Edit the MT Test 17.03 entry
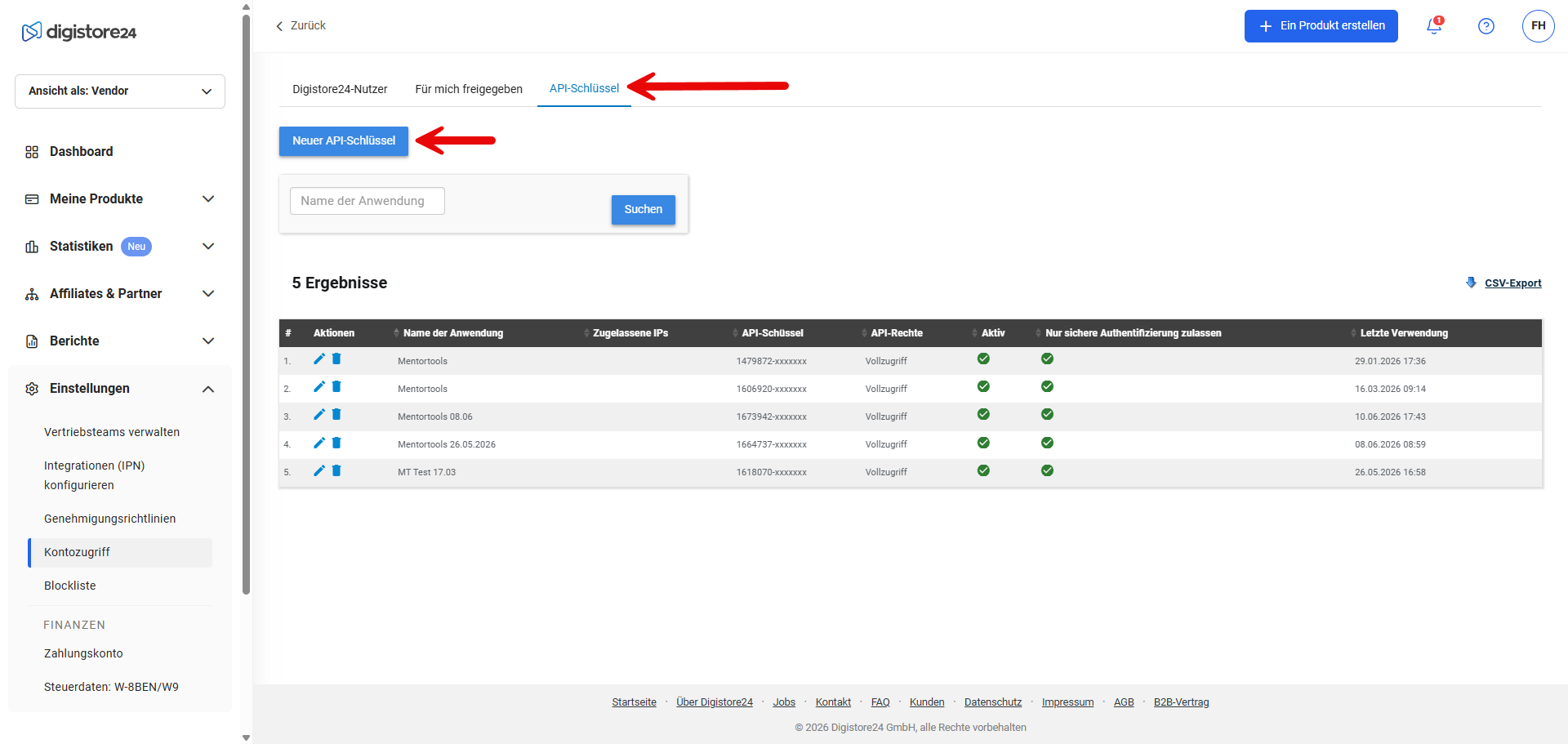This screenshot has width=1568, height=744. click(319, 470)
